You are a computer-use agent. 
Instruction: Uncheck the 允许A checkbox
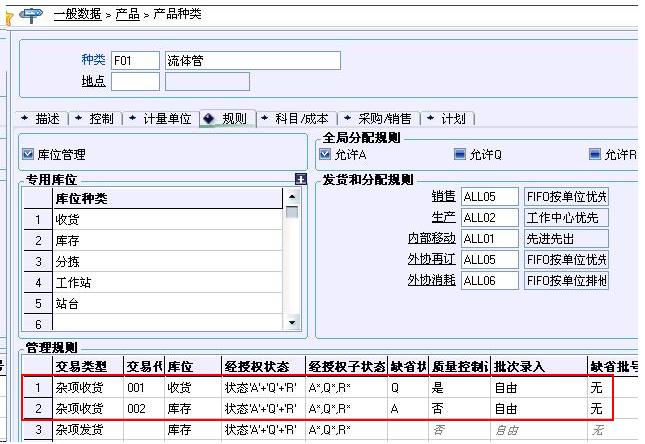tap(326, 155)
